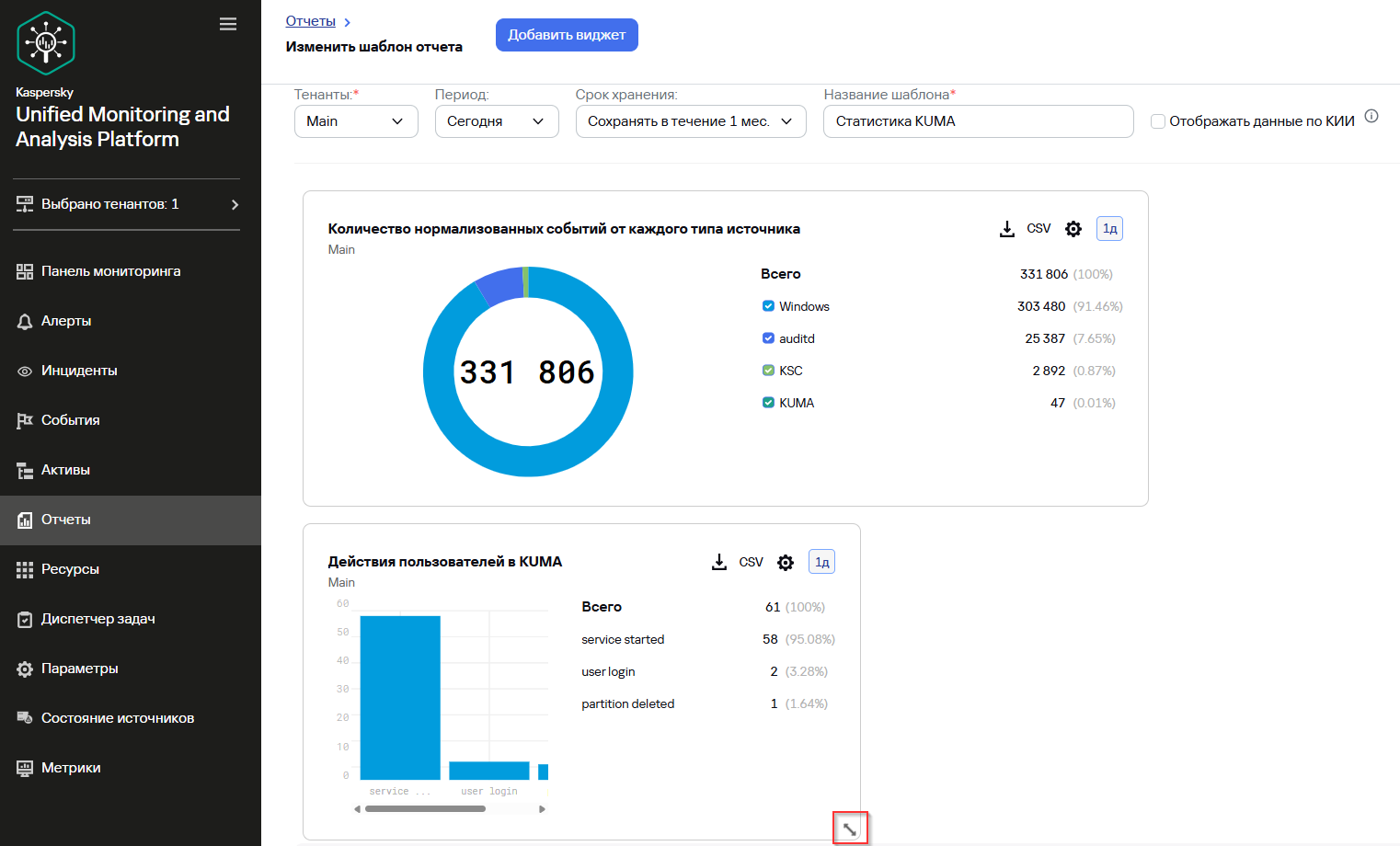Click the service started legend row

[708, 639]
